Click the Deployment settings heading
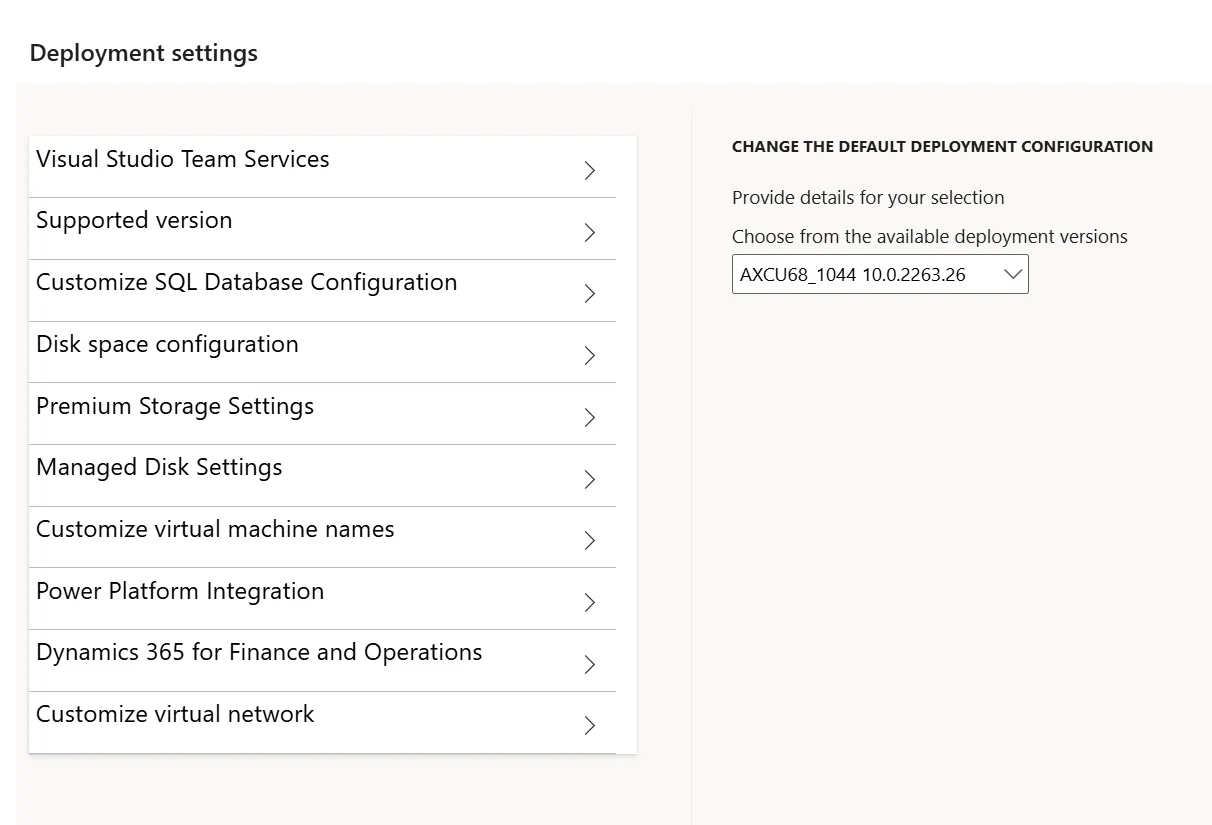This screenshot has width=1212, height=825. click(x=144, y=53)
